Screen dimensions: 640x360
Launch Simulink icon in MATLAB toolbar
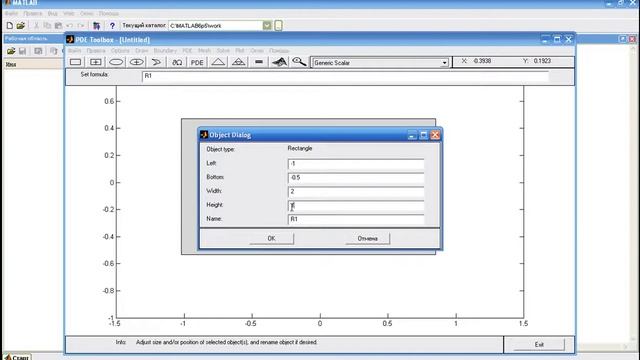(x=96, y=26)
